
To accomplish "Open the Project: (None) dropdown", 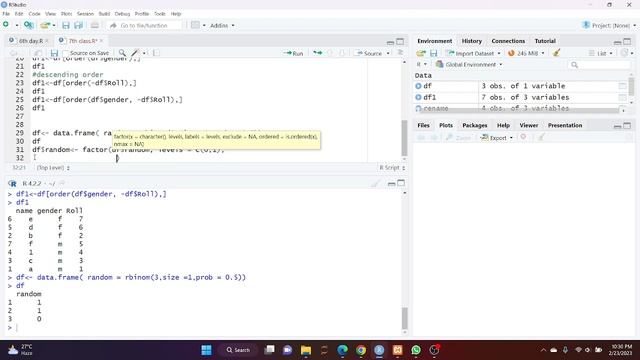I will tap(609, 25).
